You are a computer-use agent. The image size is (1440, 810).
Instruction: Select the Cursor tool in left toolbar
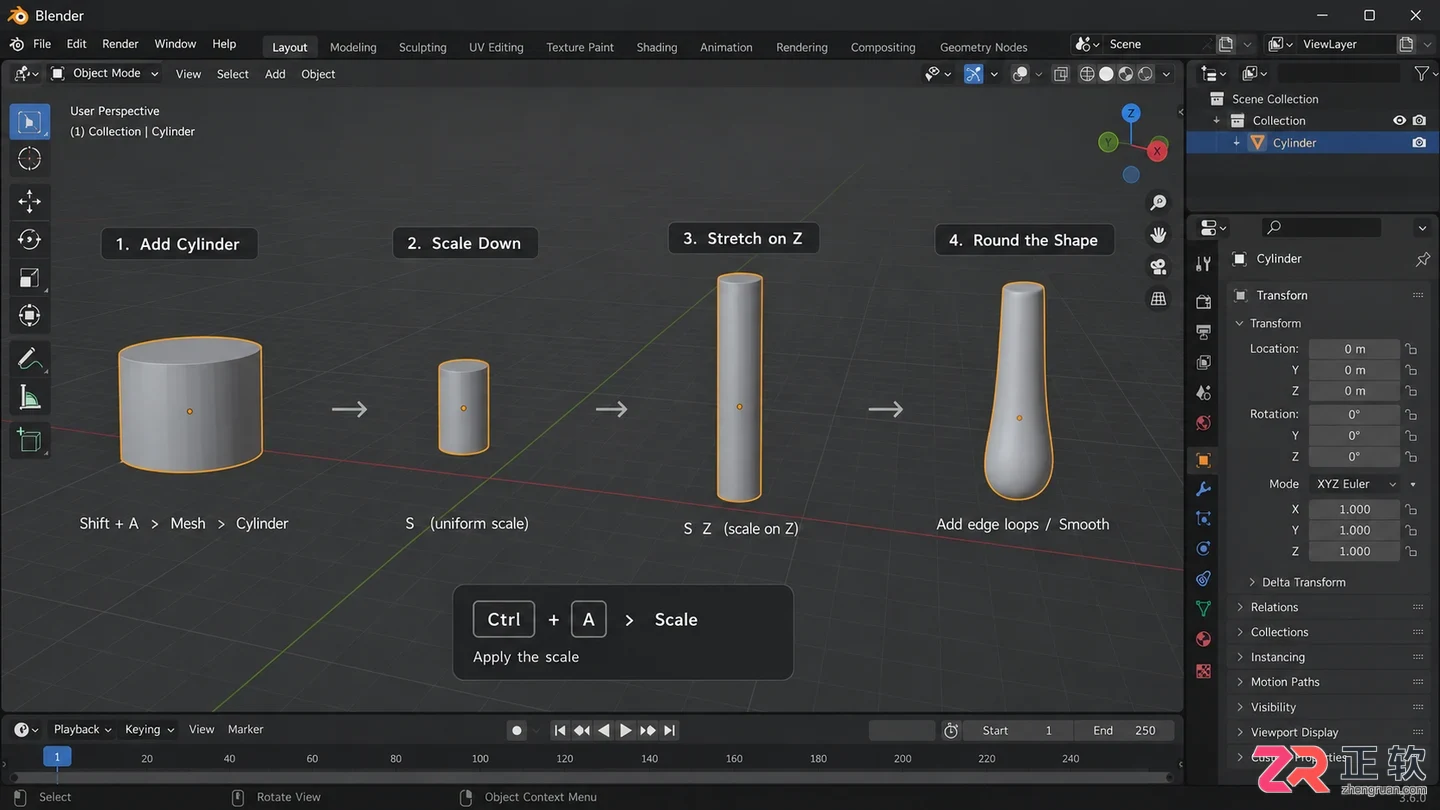(30, 159)
